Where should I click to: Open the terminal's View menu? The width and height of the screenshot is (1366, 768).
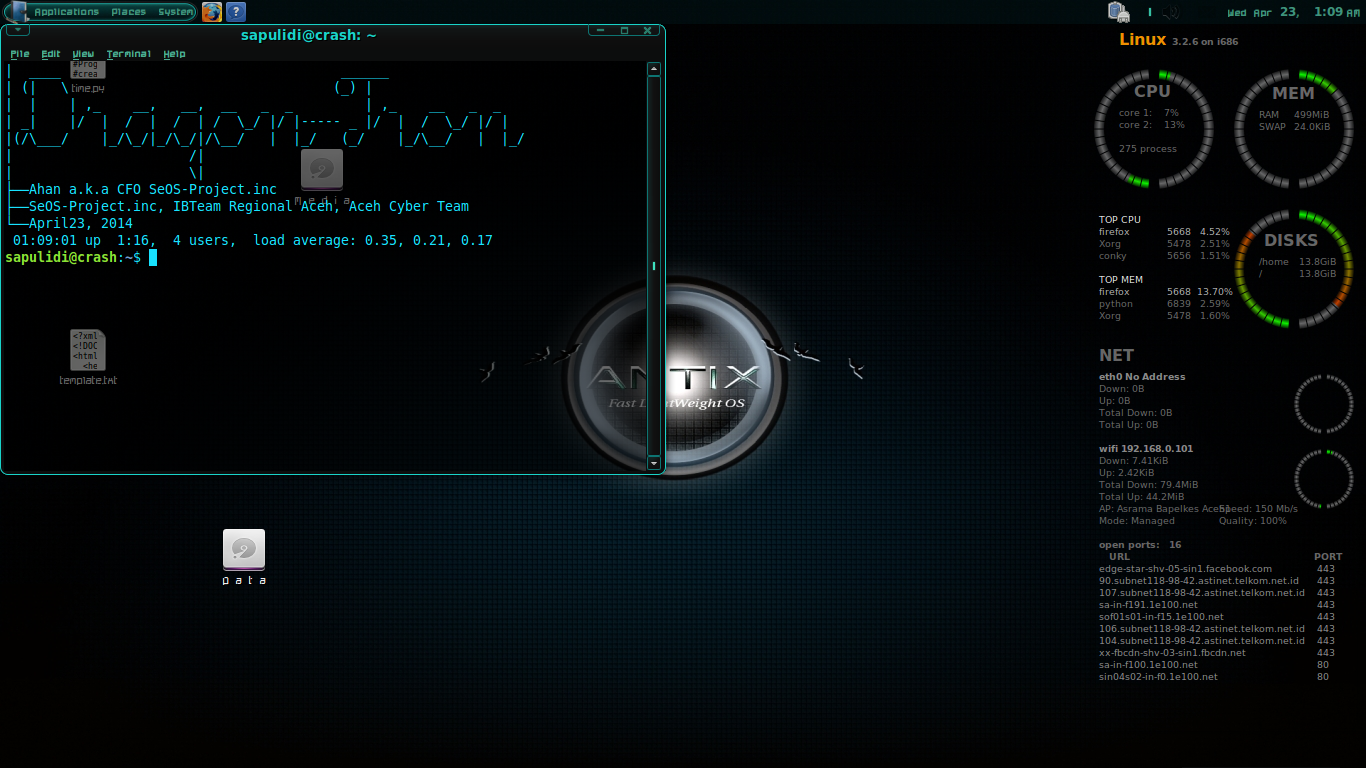coord(83,54)
